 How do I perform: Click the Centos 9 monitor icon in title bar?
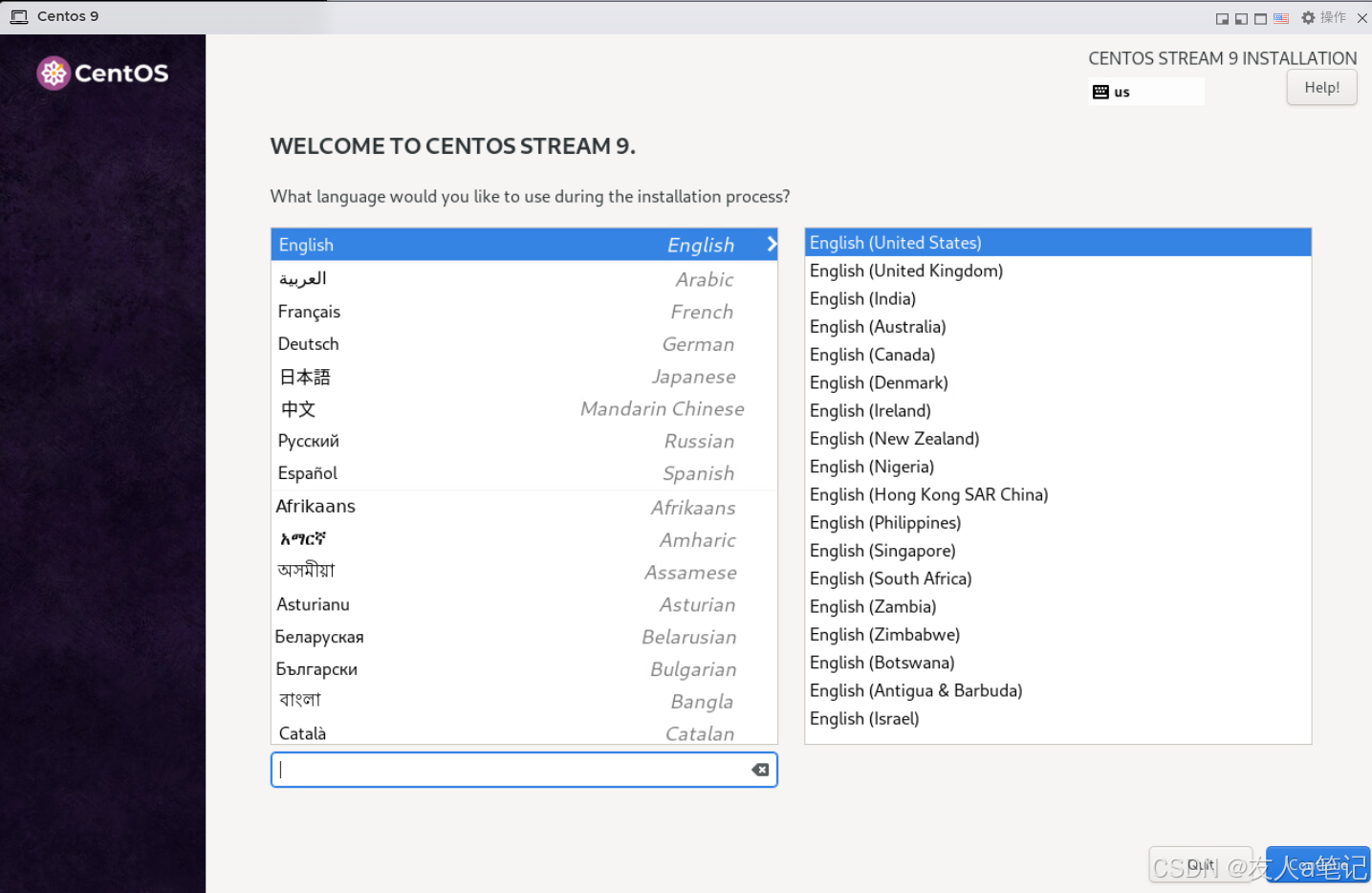click(19, 16)
